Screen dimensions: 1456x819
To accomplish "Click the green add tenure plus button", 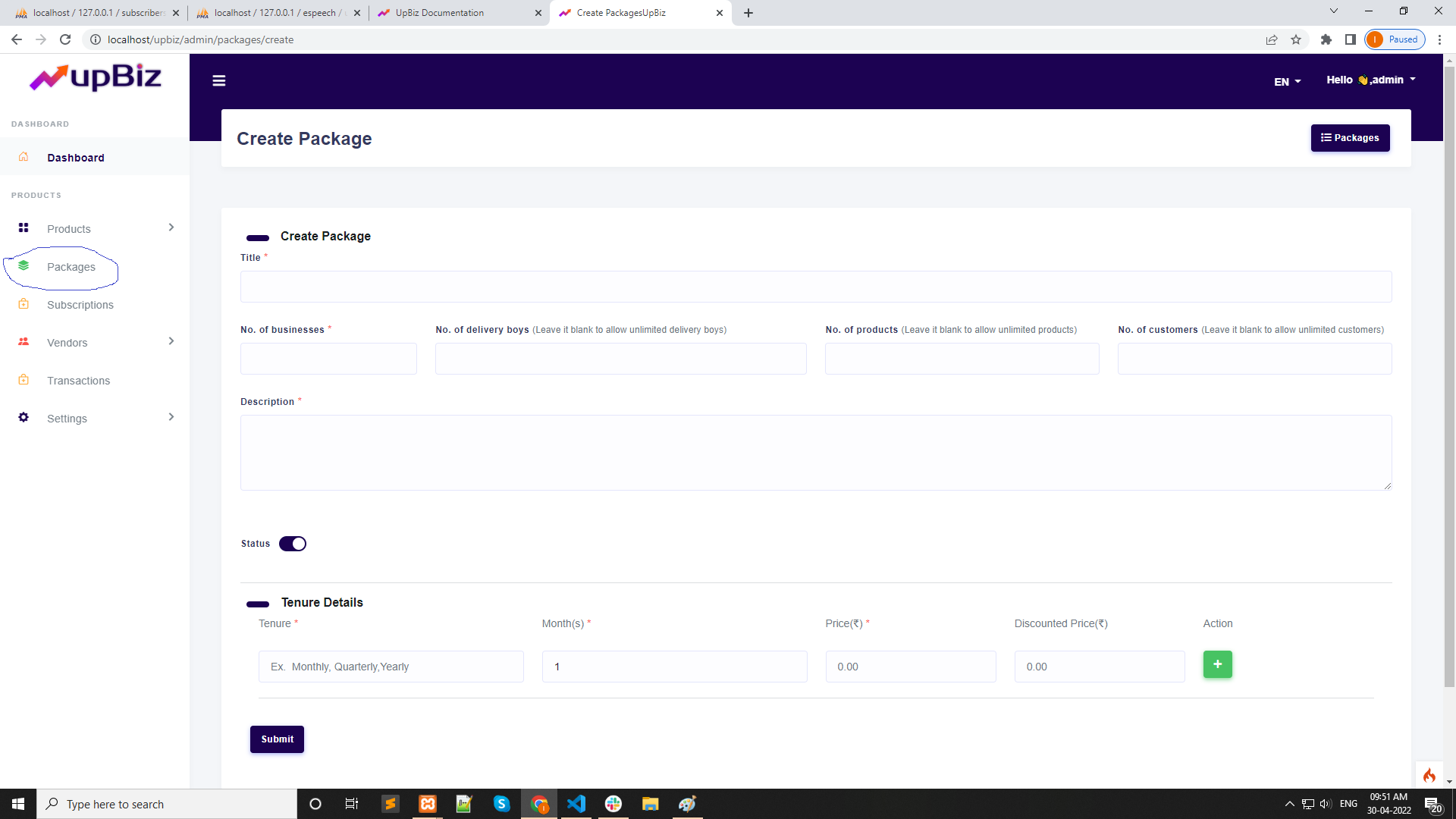I will click(1217, 664).
